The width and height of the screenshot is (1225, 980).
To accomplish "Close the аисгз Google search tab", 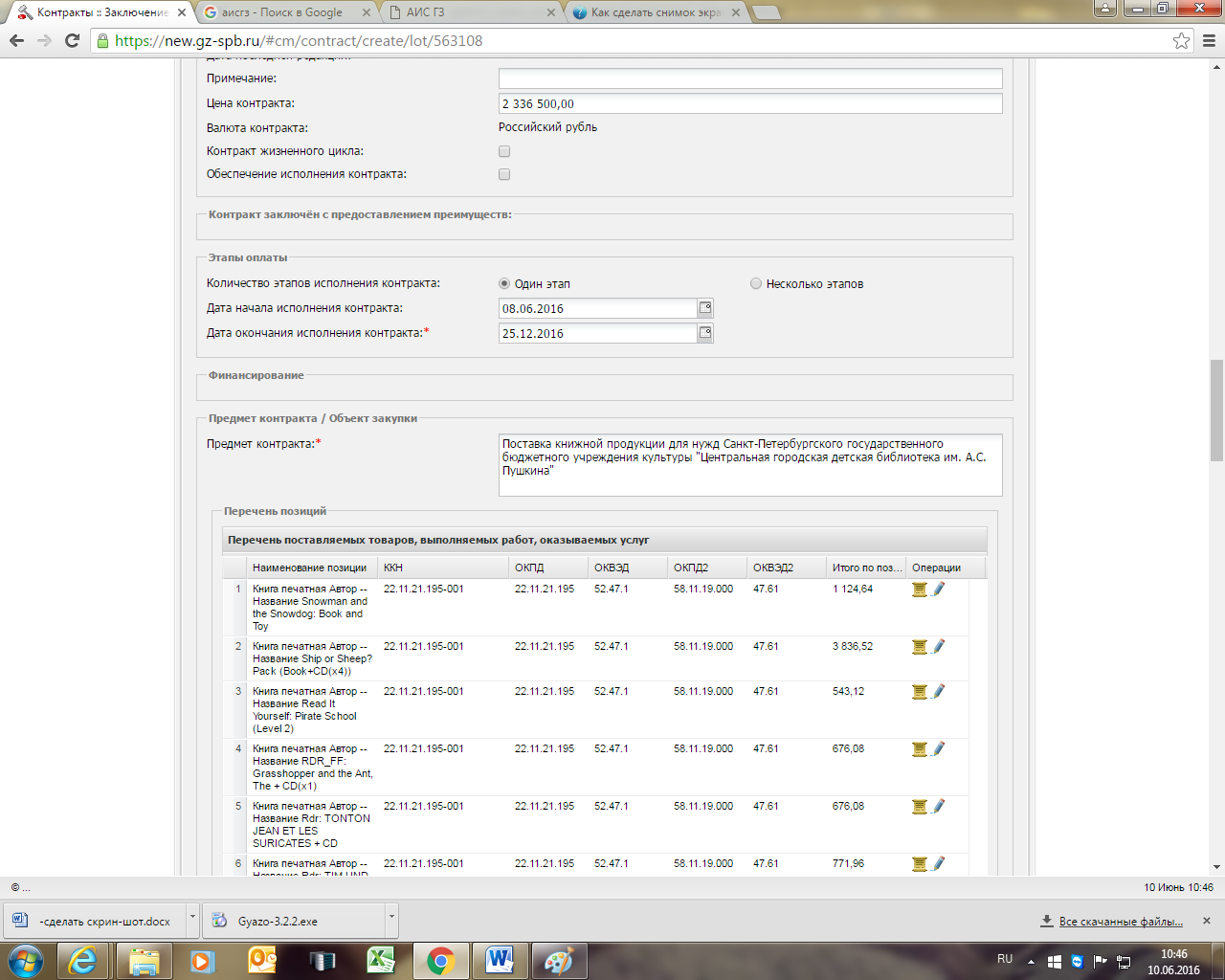I will (367, 12).
